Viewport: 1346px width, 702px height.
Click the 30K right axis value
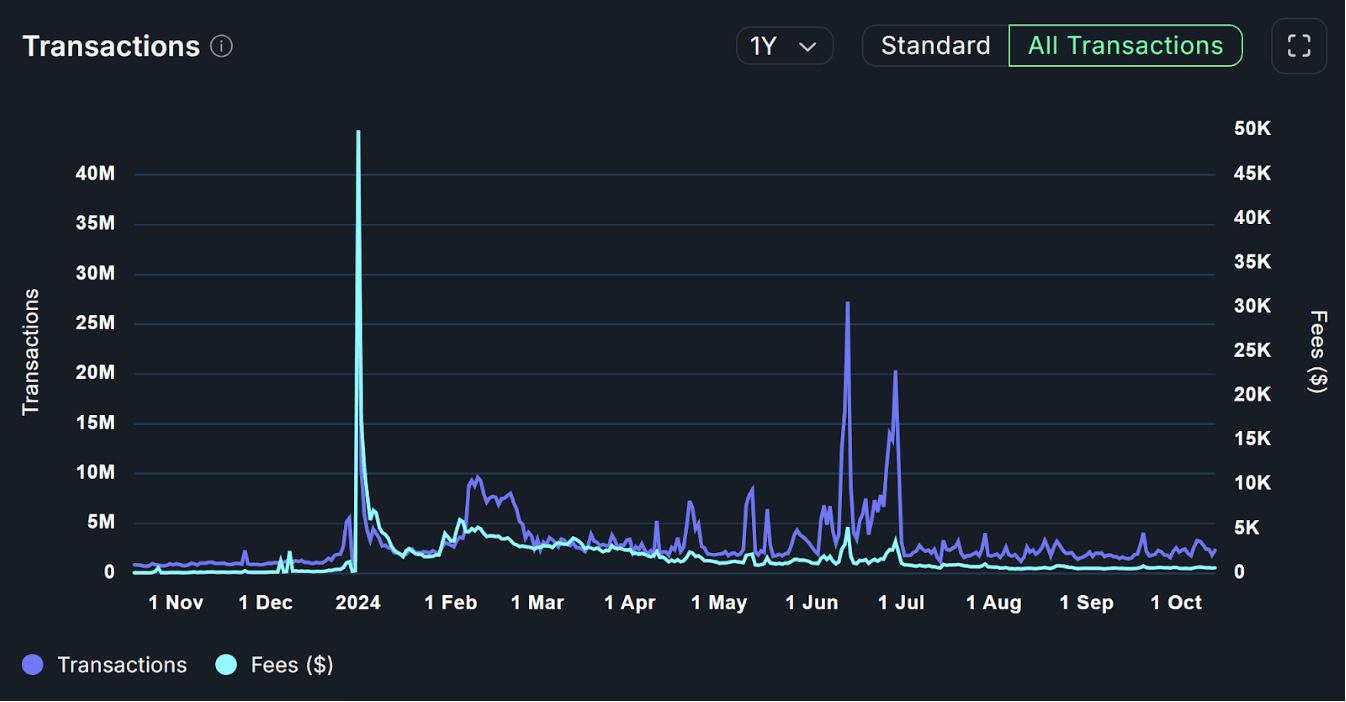(x=1252, y=306)
